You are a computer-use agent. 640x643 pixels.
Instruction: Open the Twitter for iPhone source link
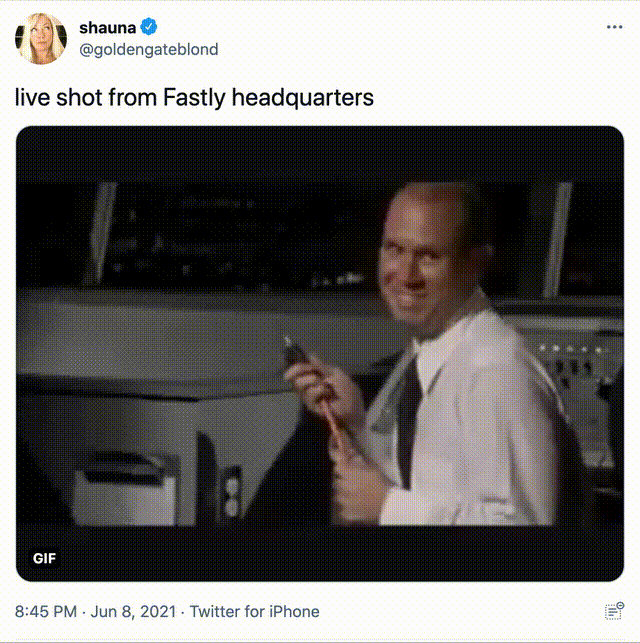click(254, 611)
